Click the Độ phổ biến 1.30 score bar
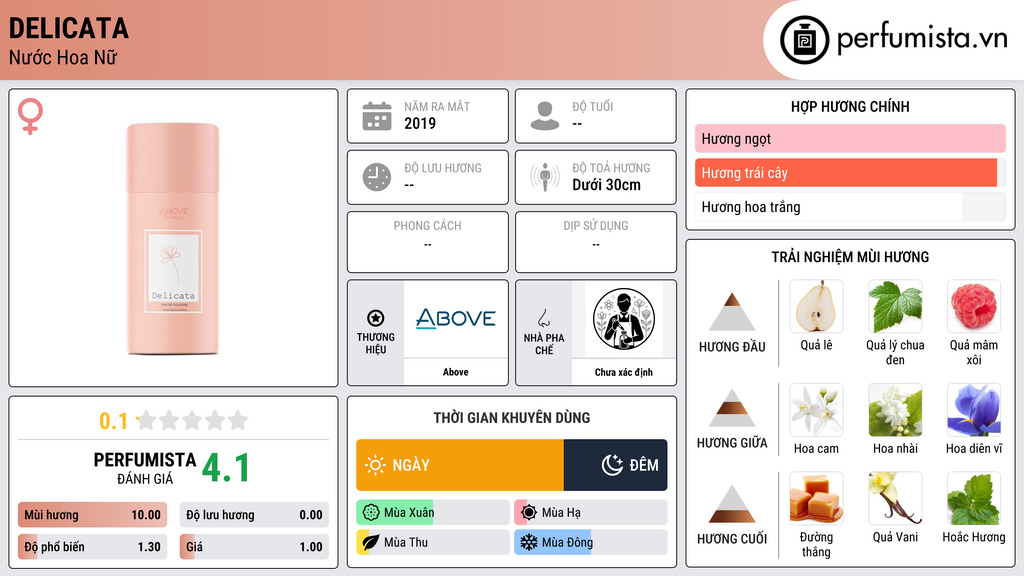The width and height of the screenshot is (1024, 576). click(x=92, y=547)
